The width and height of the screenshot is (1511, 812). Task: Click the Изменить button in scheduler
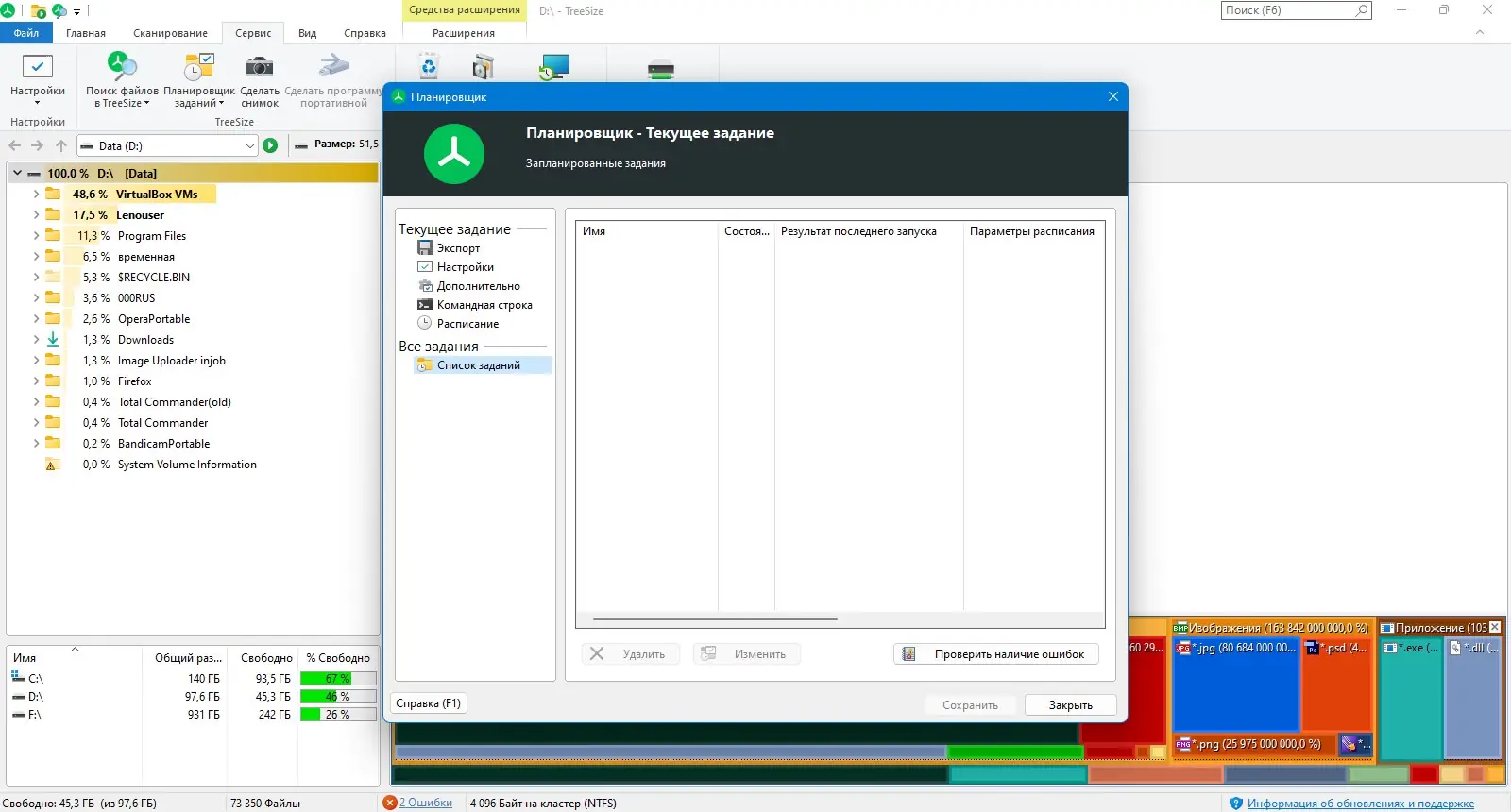coord(747,654)
